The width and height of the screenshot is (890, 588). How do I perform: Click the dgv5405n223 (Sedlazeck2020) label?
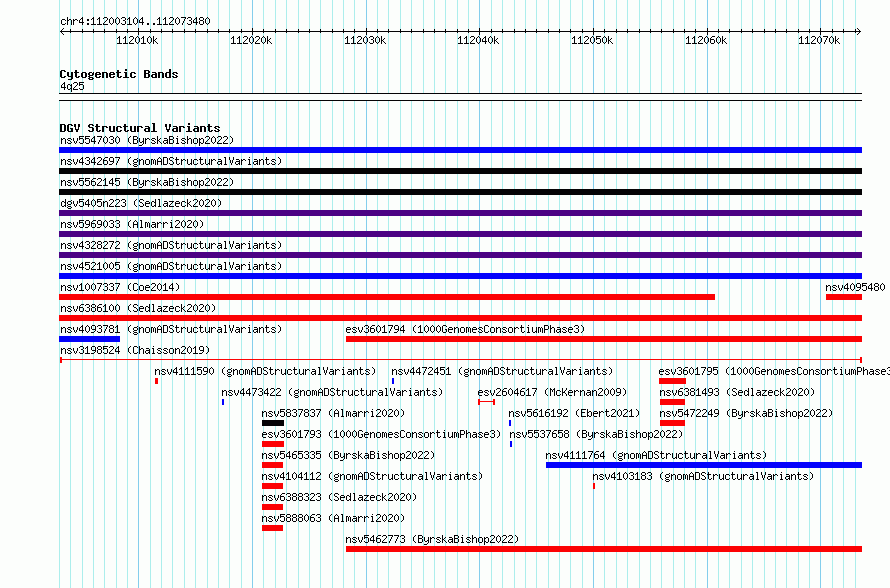tap(141, 203)
